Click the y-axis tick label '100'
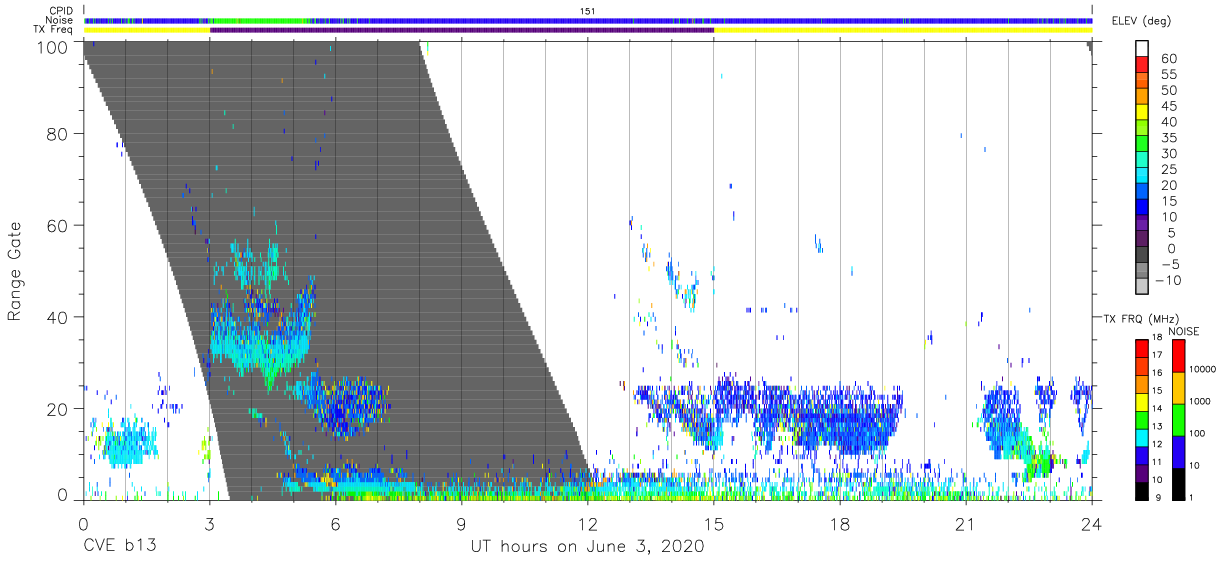This screenshot has width=1228, height=567. pyautogui.click(x=55, y=47)
